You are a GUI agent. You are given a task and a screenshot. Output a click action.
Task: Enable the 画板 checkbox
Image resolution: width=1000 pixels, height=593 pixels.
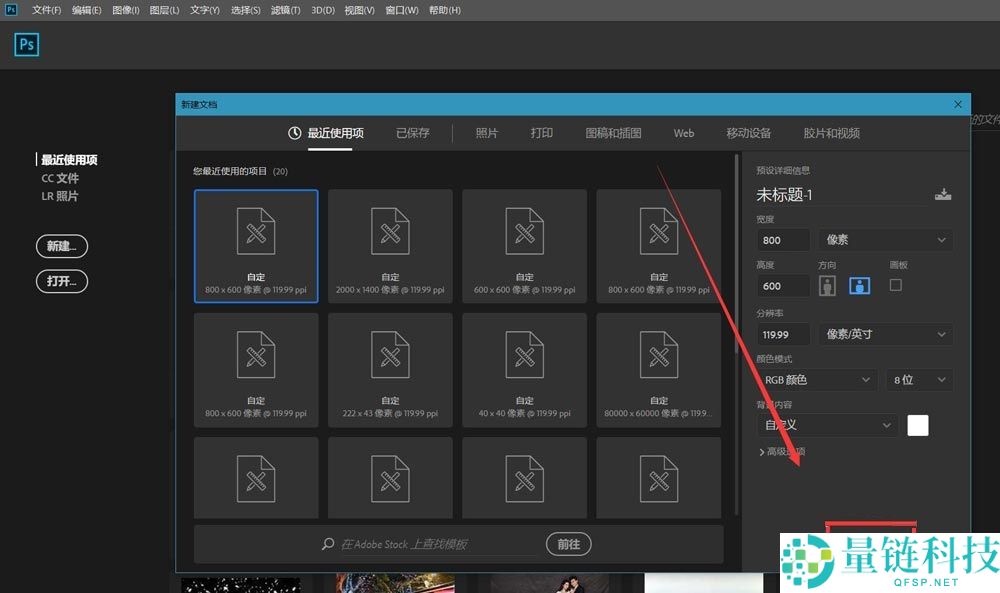point(896,285)
